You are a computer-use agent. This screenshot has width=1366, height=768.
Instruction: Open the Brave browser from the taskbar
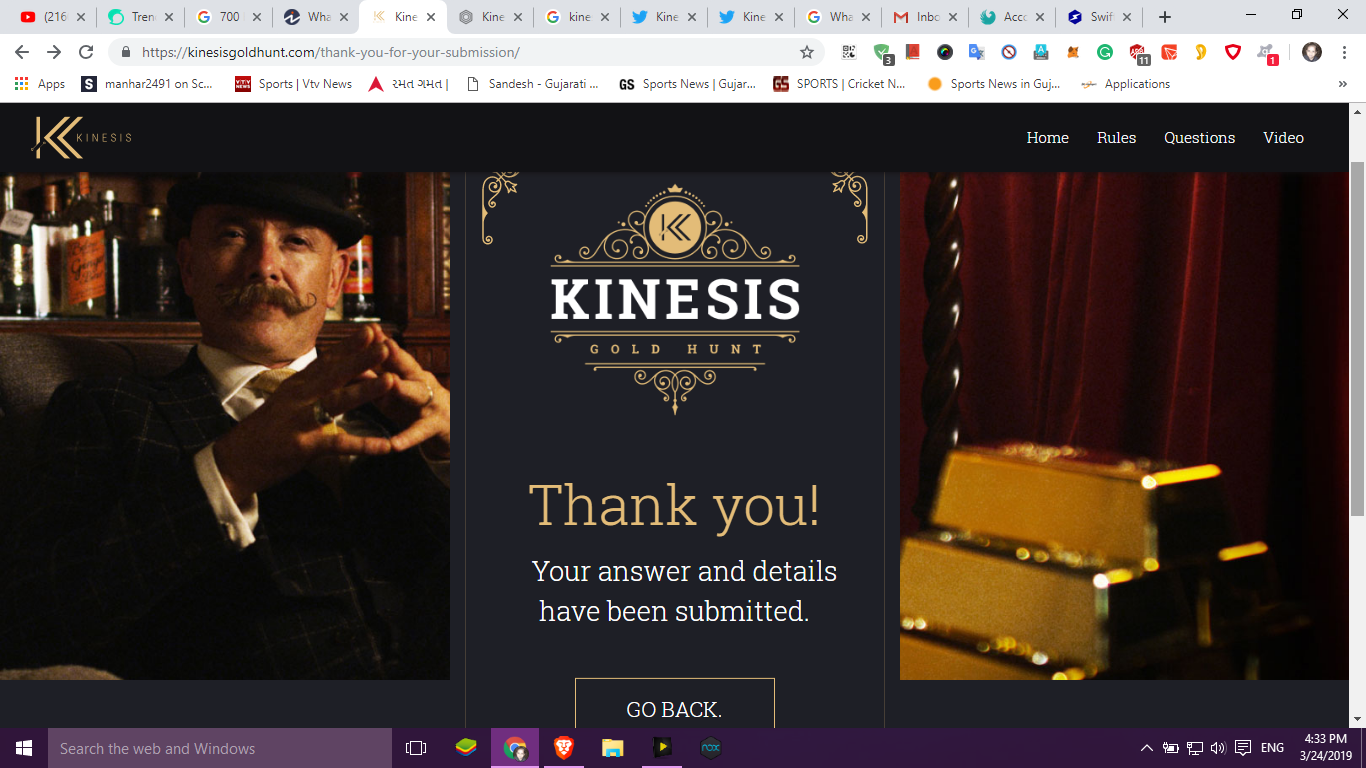point(564,748)
